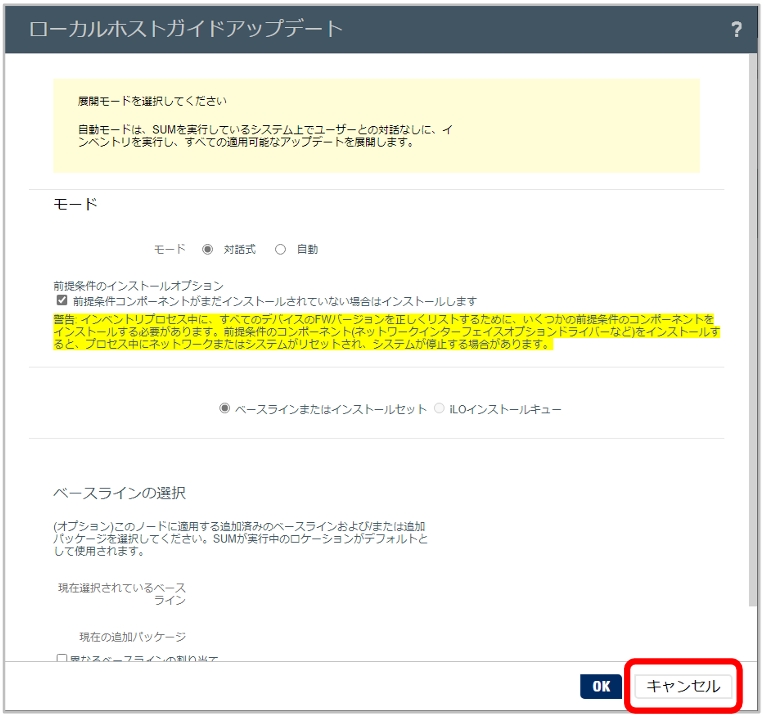Image resolution: width=765 pixels, height=718 pixels.
Task: Click the 現在選択されているベースライン label
Action: coord(122,593)
